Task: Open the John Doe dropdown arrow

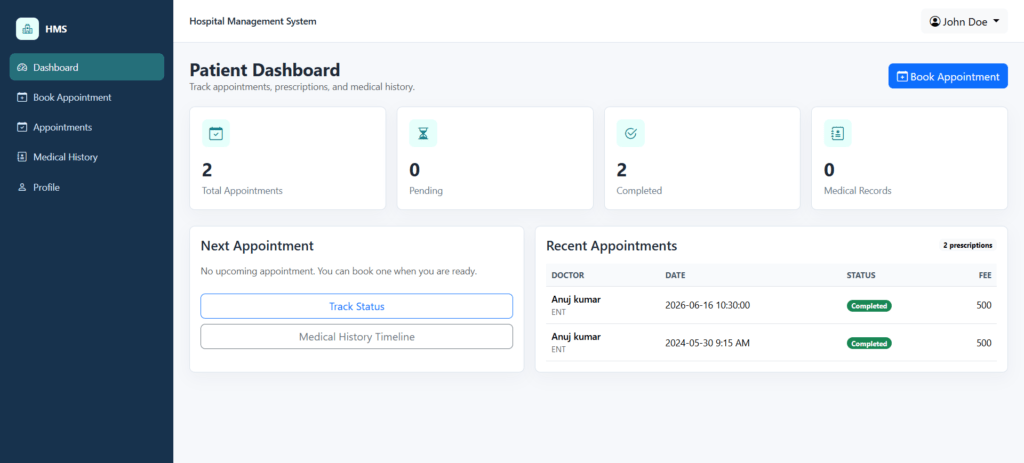Action: coord(996,22)
